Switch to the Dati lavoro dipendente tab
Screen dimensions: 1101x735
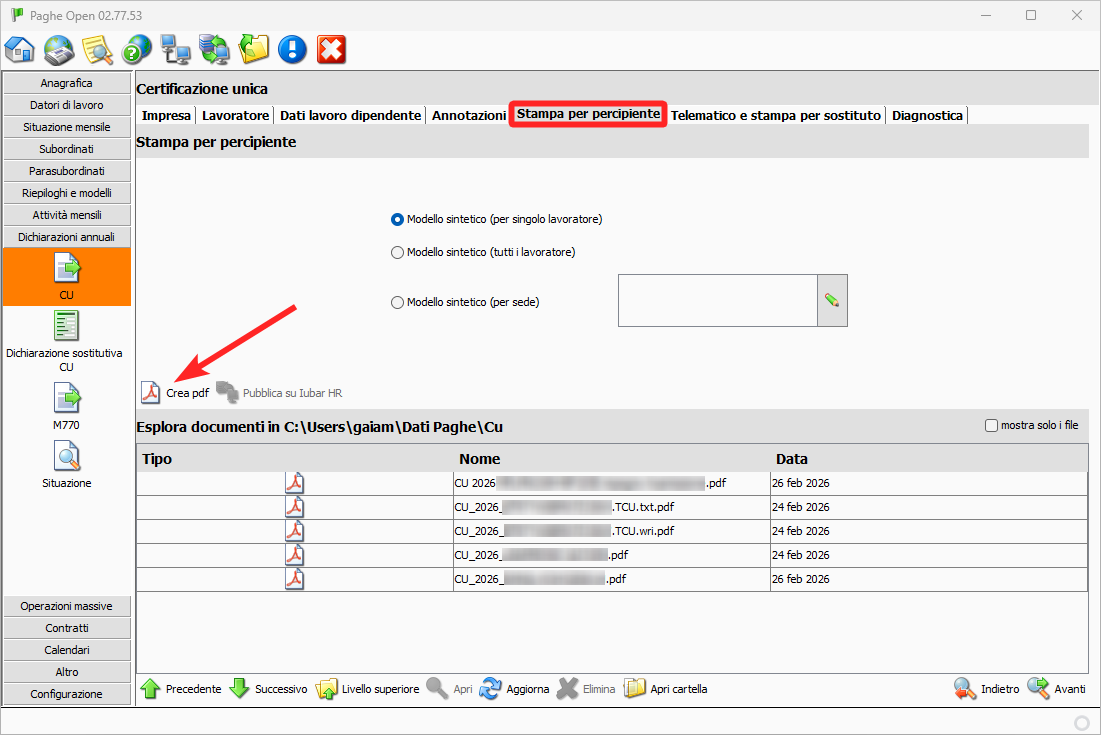(x=350, y=116)
